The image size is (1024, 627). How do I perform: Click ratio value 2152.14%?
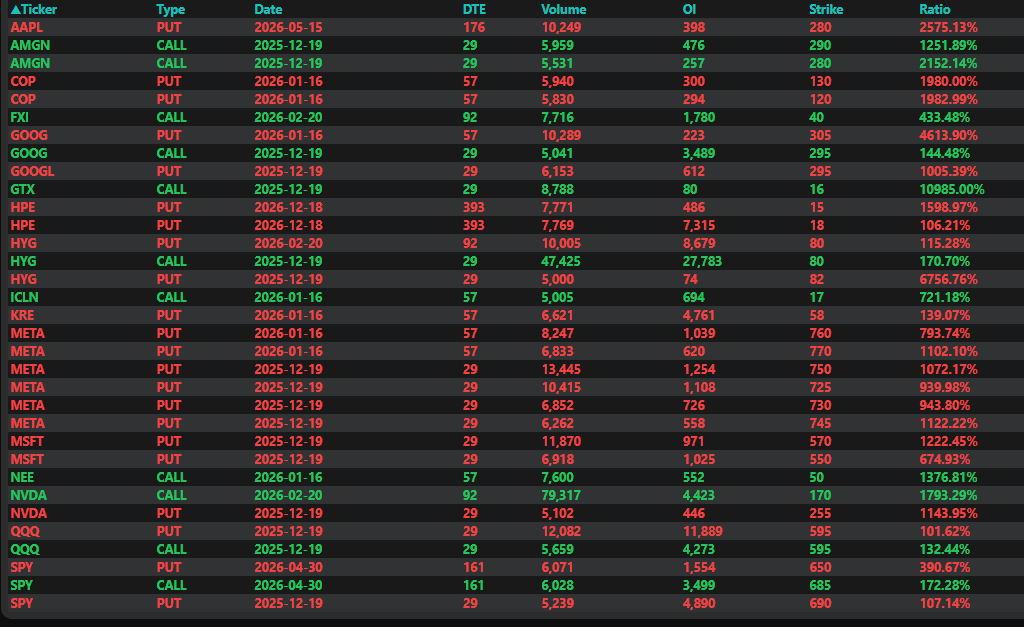(x=948, y=63)
